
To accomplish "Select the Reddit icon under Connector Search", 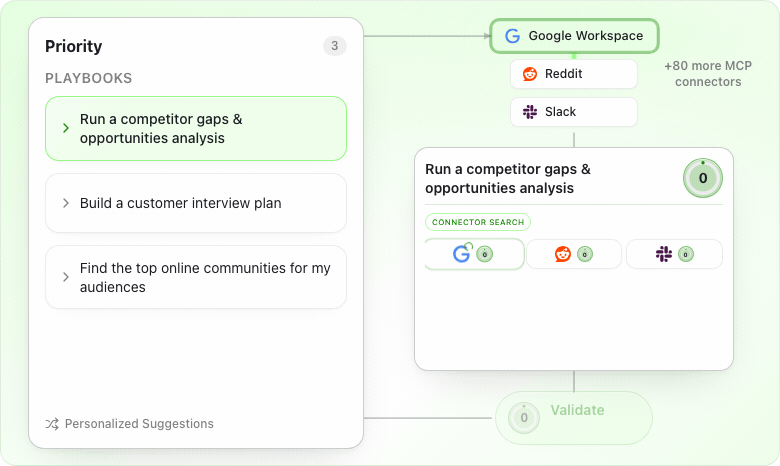I will pyautogui.click(x=563, y=254).
